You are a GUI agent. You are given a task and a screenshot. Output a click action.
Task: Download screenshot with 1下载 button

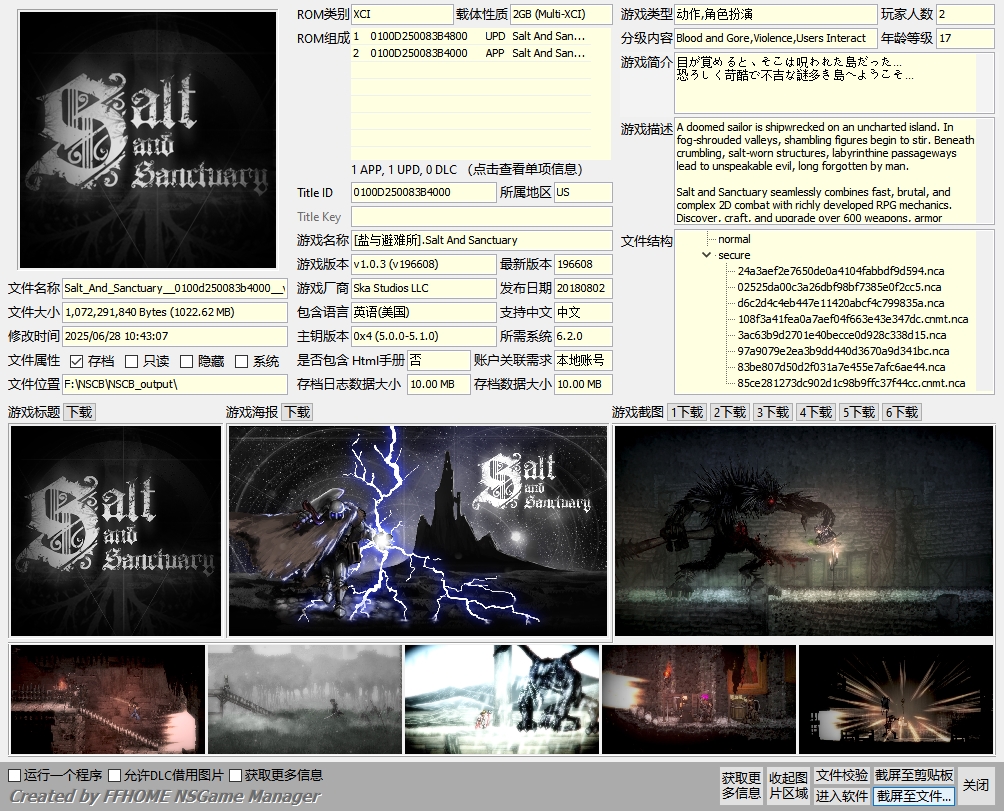687,412
